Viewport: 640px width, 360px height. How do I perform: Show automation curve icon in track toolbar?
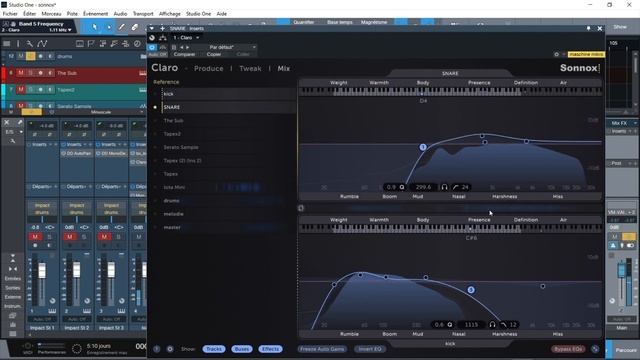42,44
